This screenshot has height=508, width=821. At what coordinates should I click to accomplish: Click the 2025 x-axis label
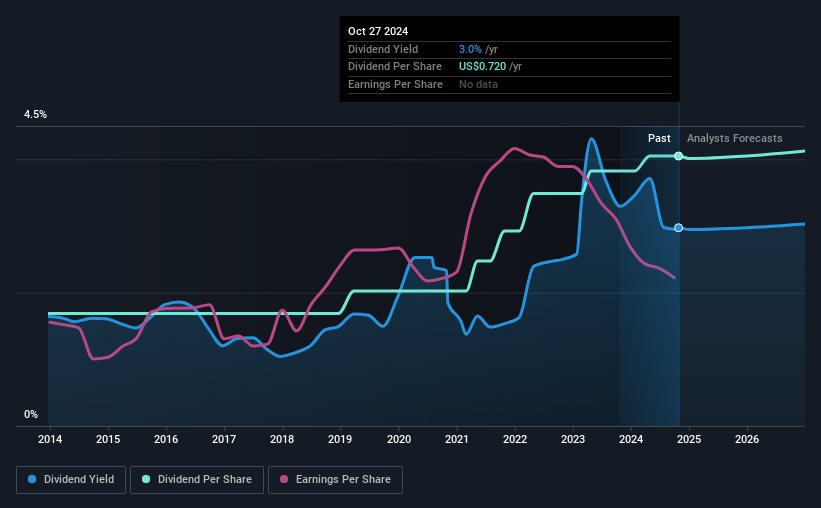(x=689, y=439)
